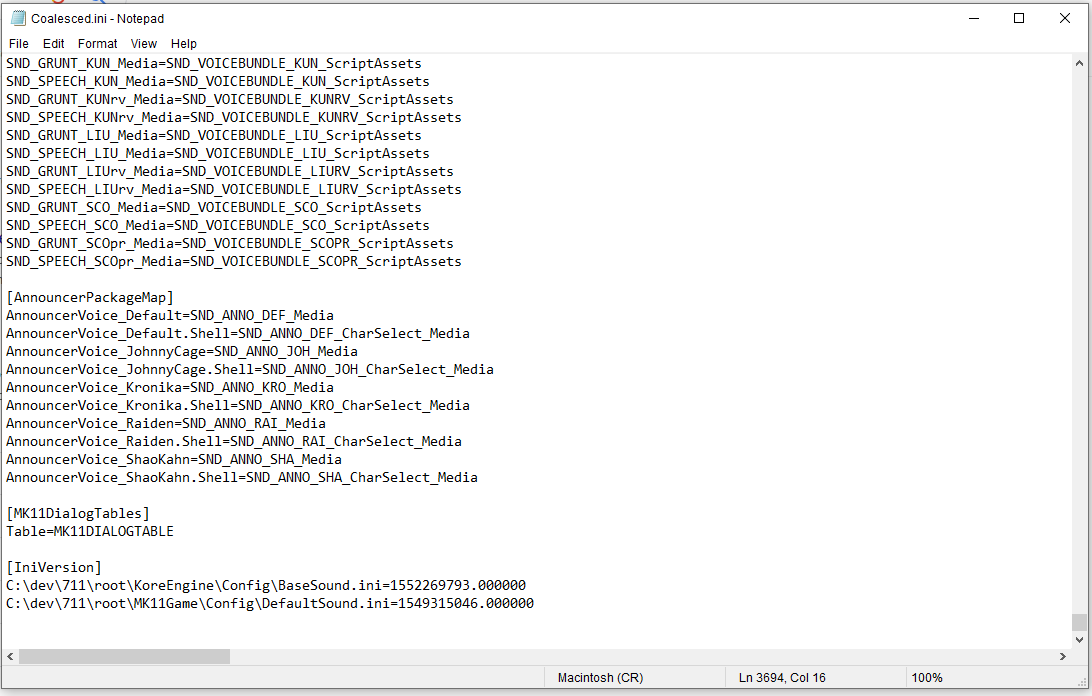Viewport: 1092px width, 696px height.
Task: Click the horizontal scrollbar right arrow
Action: pyautogui.click(x=1063, y=657)
